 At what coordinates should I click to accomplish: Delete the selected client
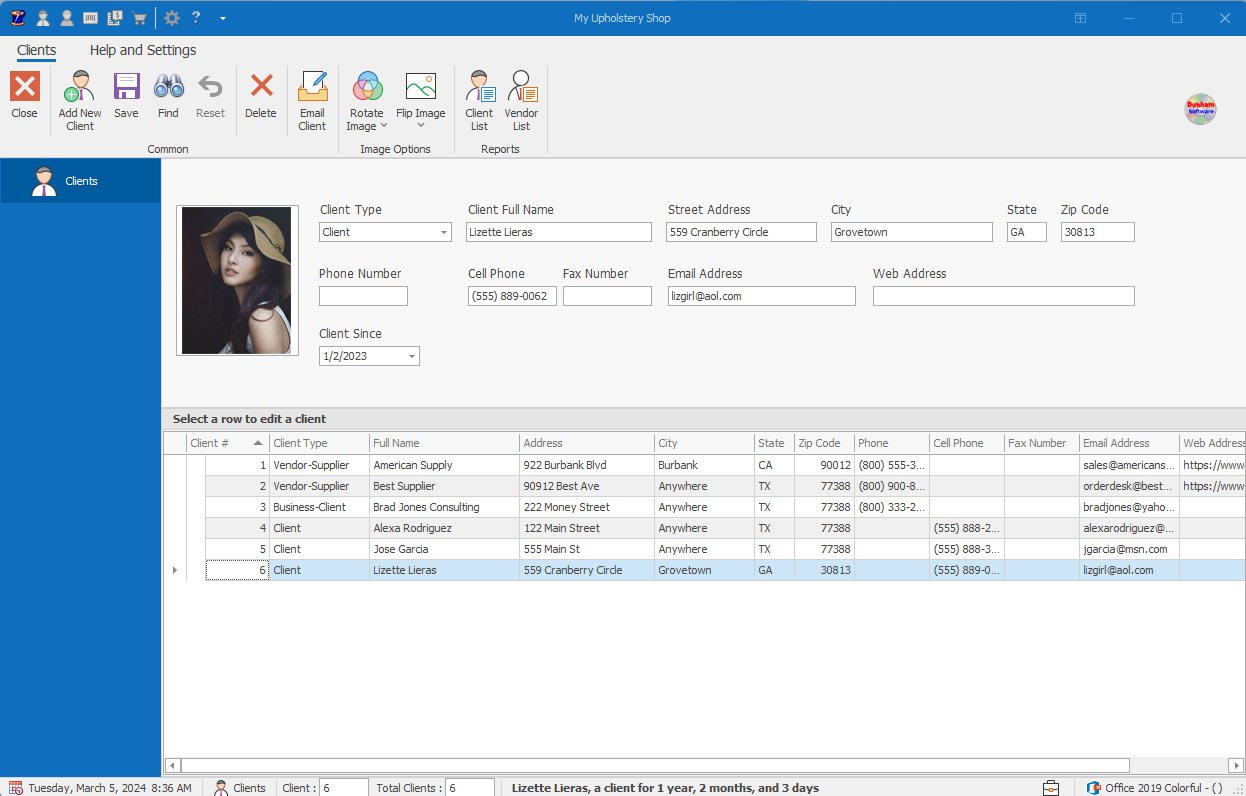point(261,97)
